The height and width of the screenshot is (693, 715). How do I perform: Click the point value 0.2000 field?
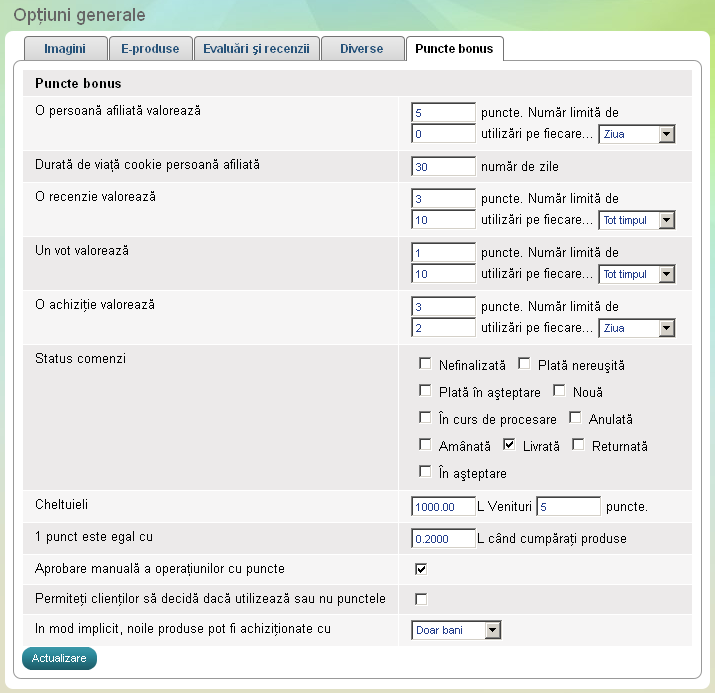pyautogui.click(x=443, y=539)
